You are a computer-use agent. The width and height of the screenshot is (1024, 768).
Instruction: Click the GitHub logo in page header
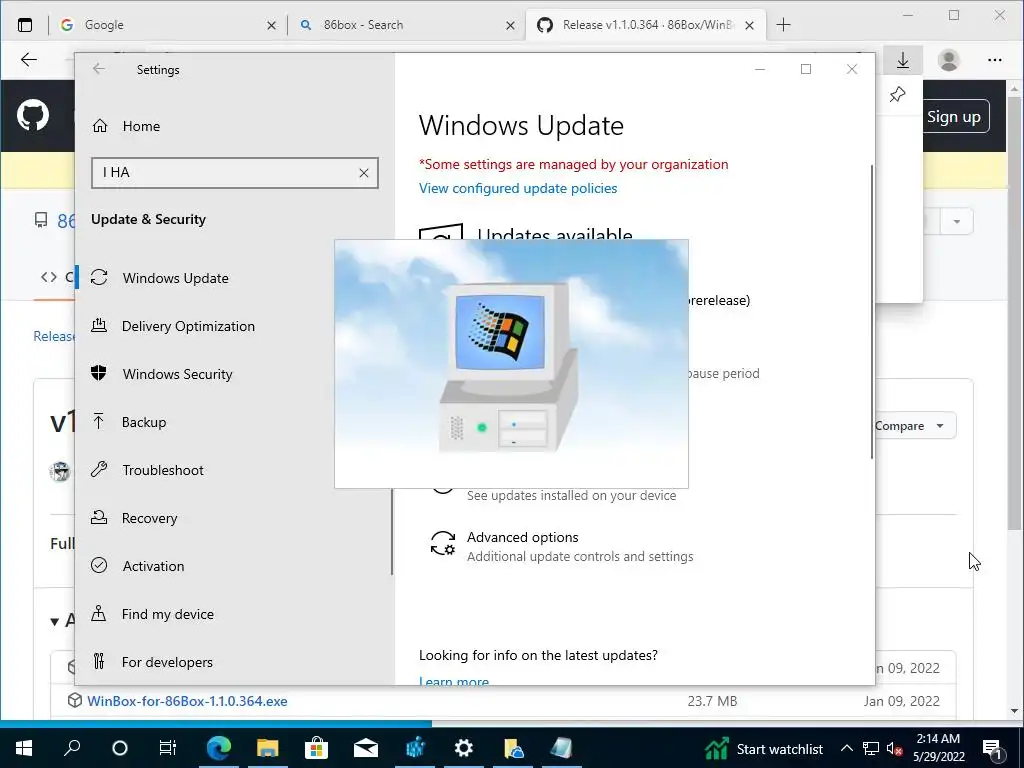pos(33,116)
